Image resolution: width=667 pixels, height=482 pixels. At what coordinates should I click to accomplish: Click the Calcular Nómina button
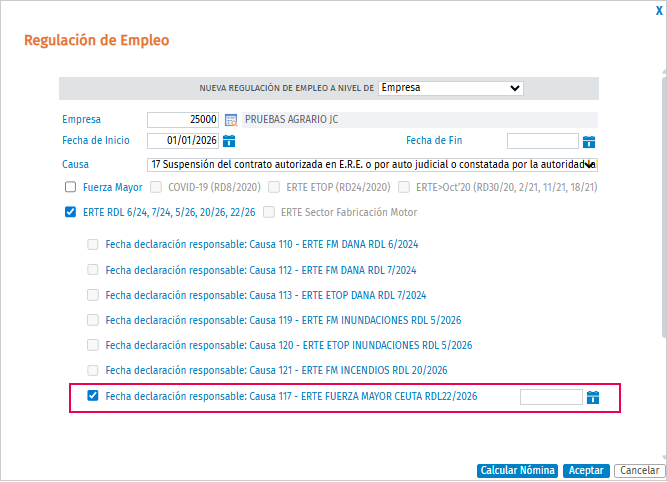[517, 471]
